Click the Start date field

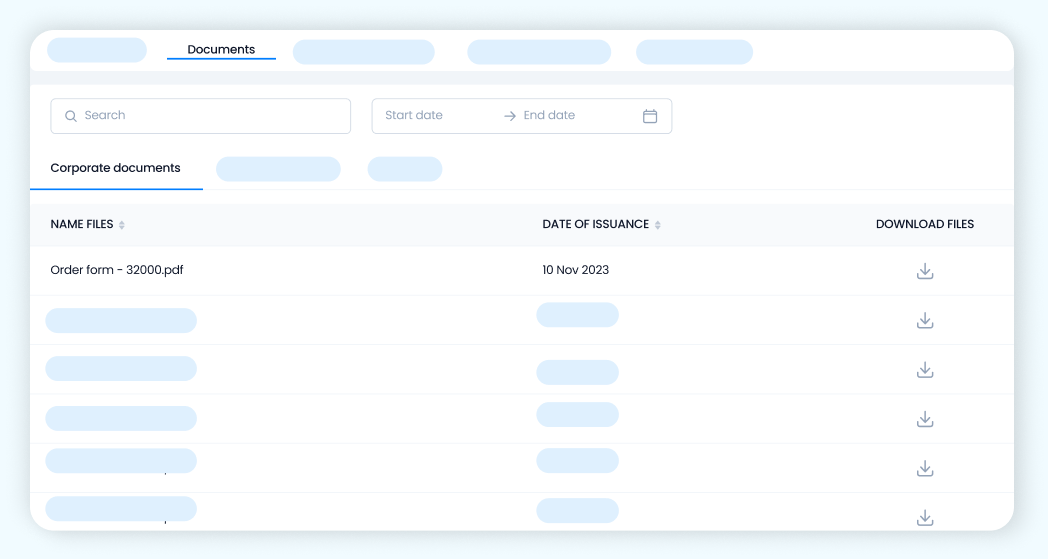coord(432,116)
